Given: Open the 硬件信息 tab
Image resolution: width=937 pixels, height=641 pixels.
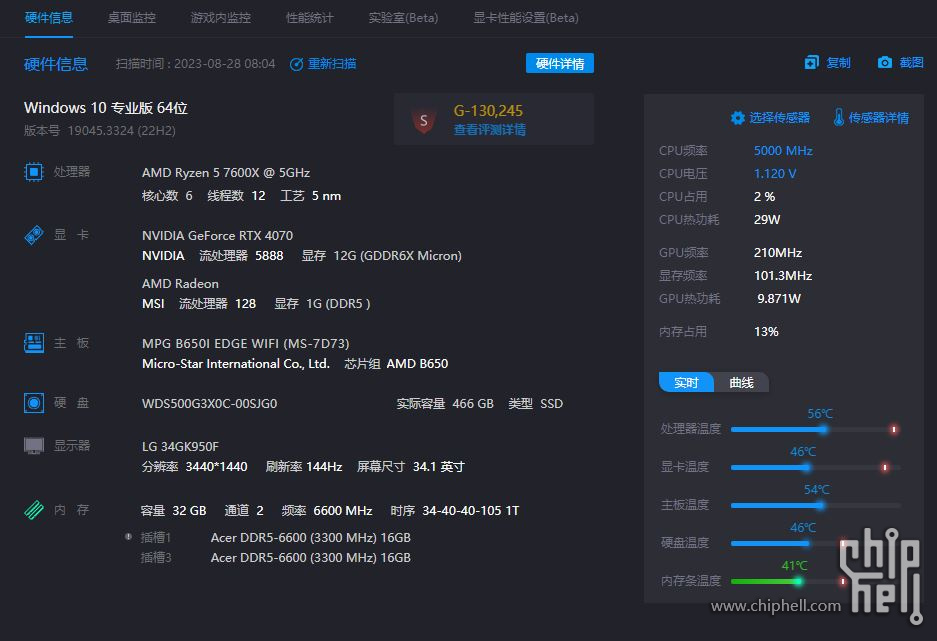Looking at the screenshot, I should click(49, 18).
